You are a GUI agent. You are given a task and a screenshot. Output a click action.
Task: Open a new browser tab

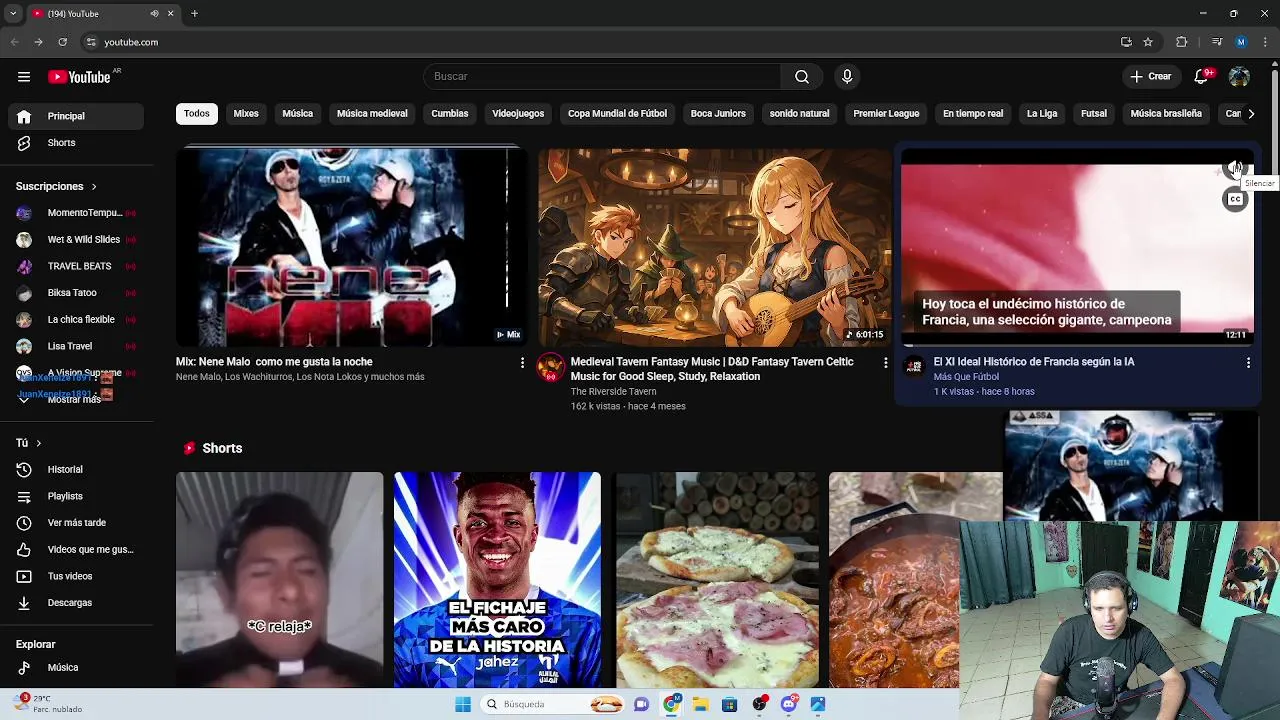tap(194, 13)
